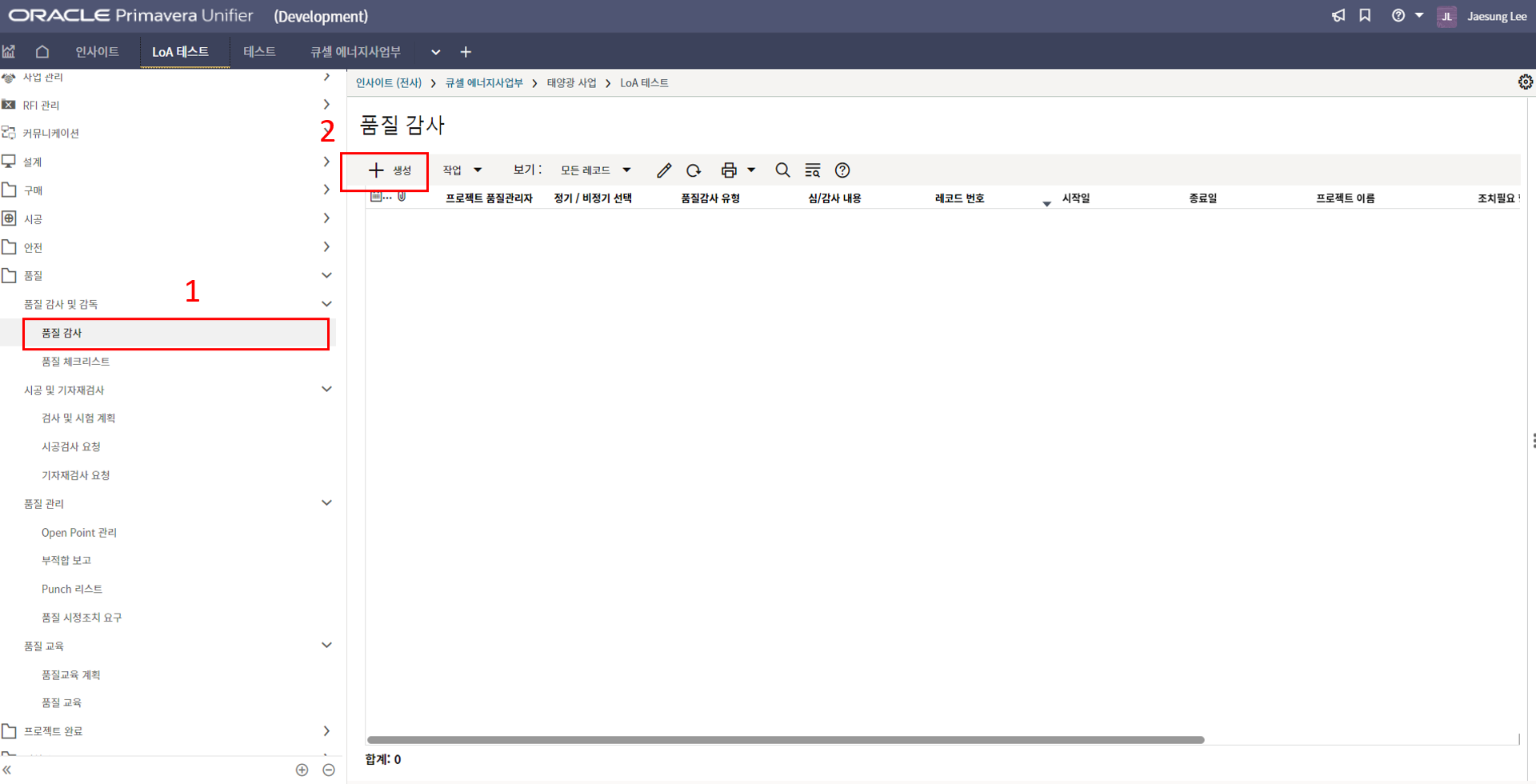Screen dimensions: 1536x784
Task: Click the edit pencil icon in toolbar
Action: [x=664, y=170]
